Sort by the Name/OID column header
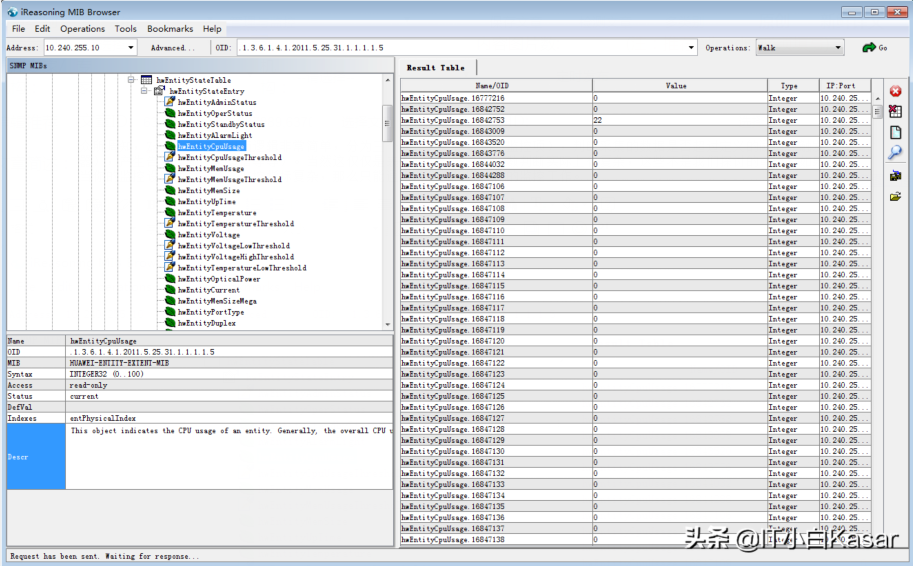 pyautogui.click(x=496, y=86)
